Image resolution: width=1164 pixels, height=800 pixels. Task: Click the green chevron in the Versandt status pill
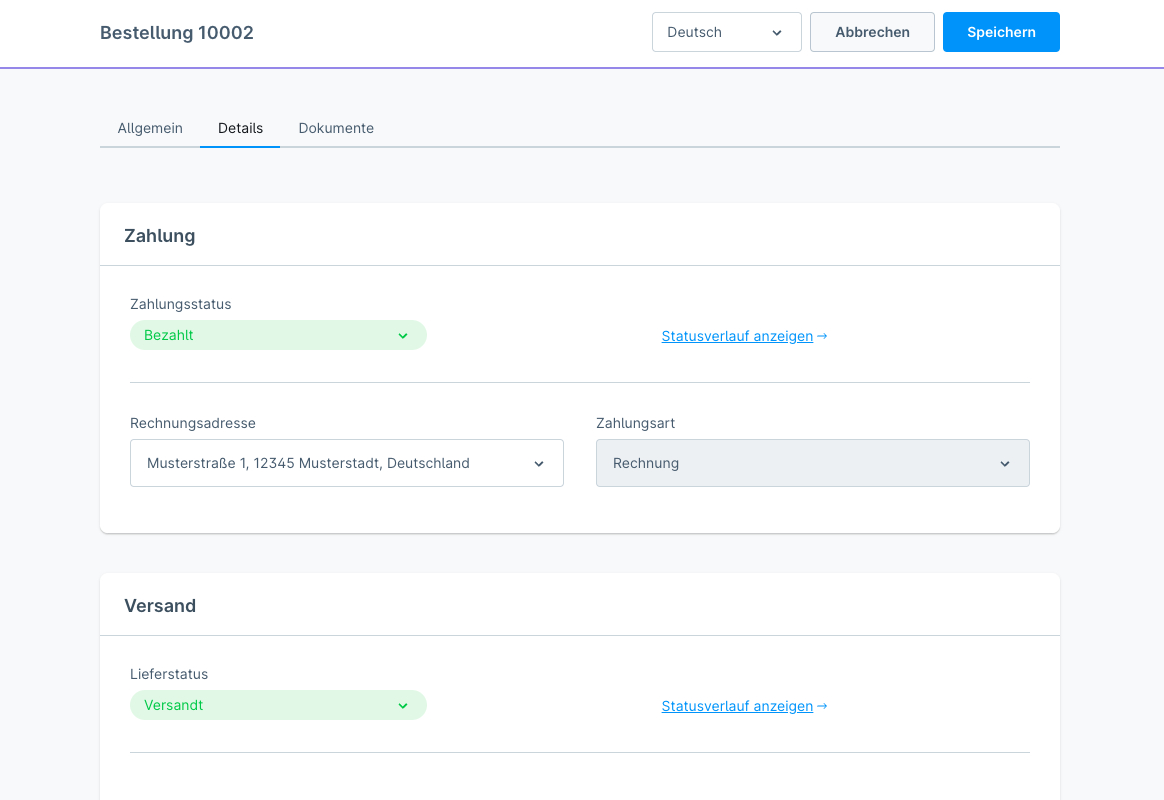coord(403,706)
